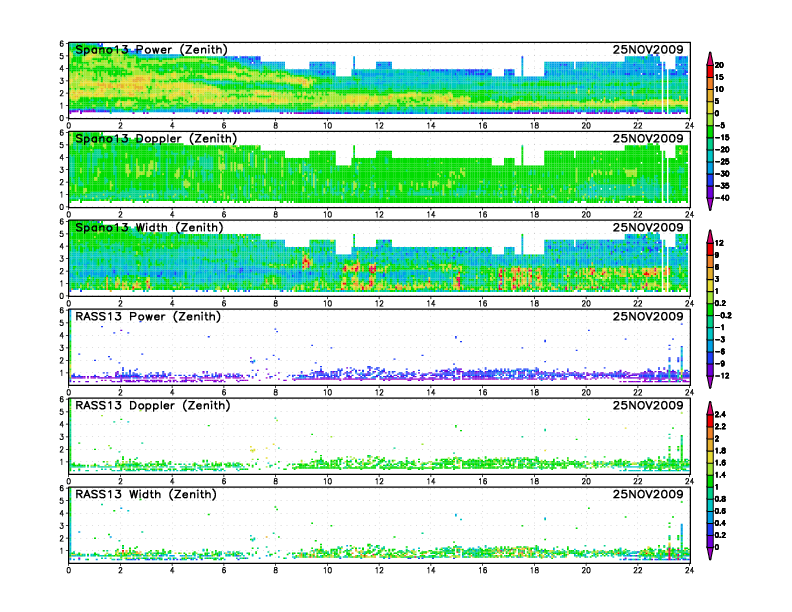The width and height of the screenshot is (792, 612).
Task: Click the 25NOV2009 date in Spano13 Power panel
Action: pos(649,50)
